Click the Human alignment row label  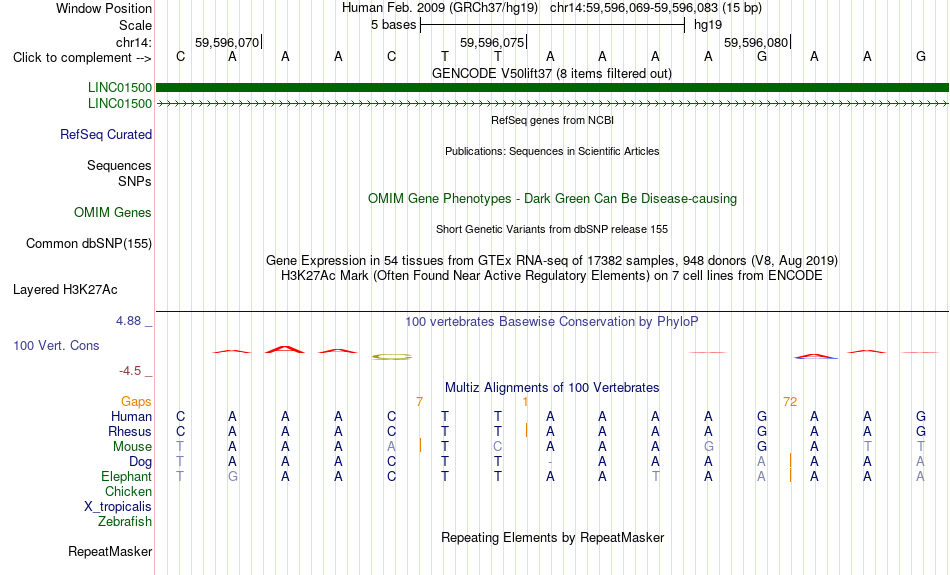[x=131, y=416]
